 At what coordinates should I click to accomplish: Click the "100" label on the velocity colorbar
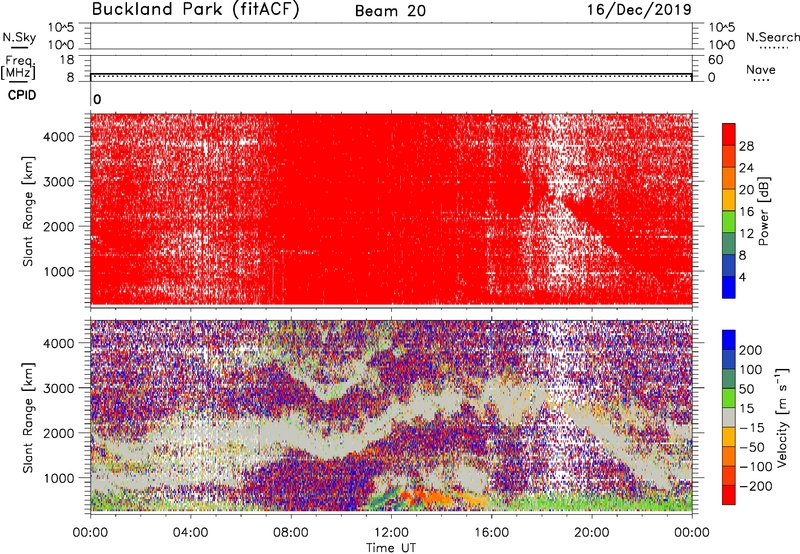pyautogui.click(x=751, y=370)
